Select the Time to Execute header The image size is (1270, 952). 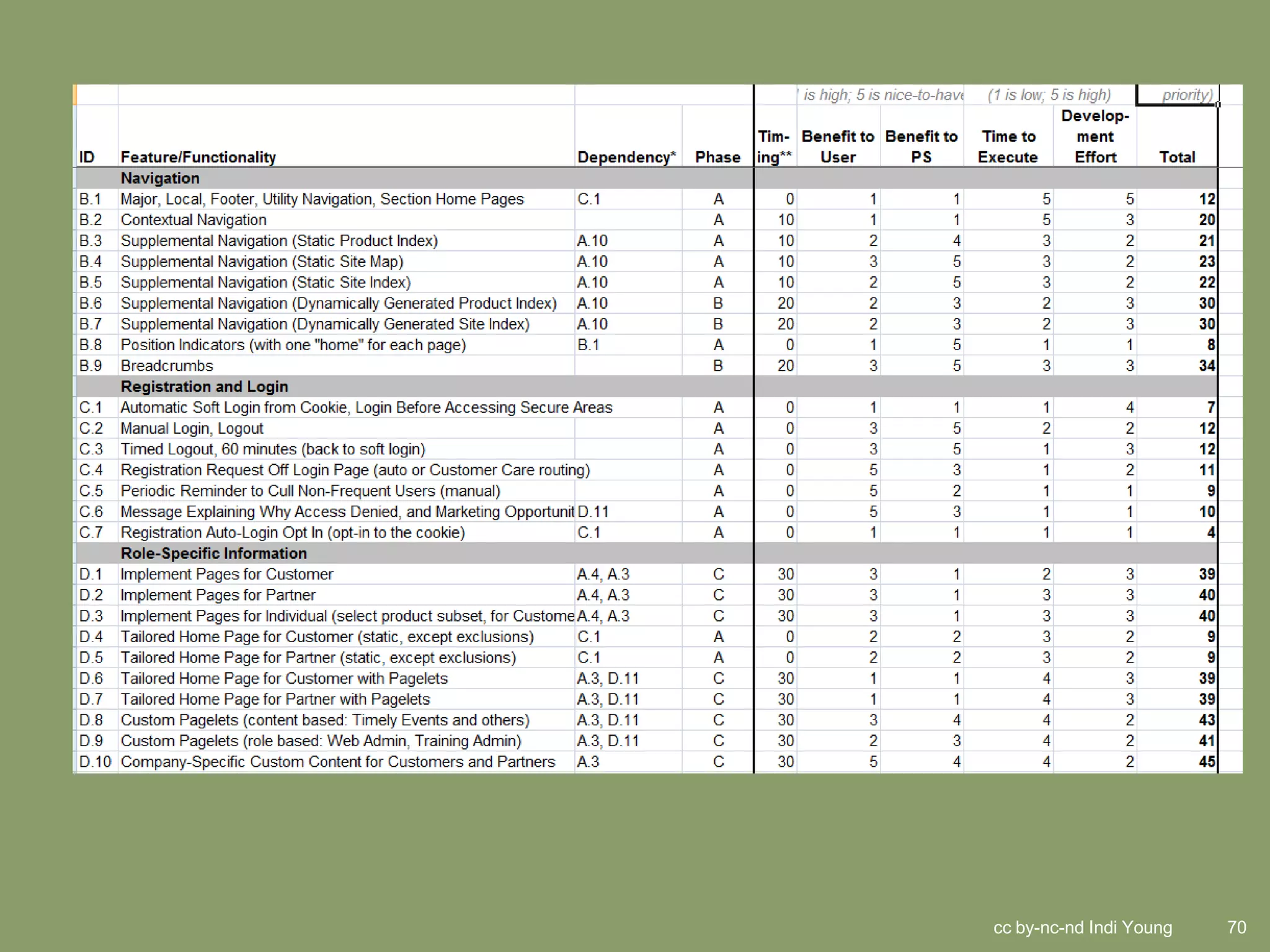1008,146
